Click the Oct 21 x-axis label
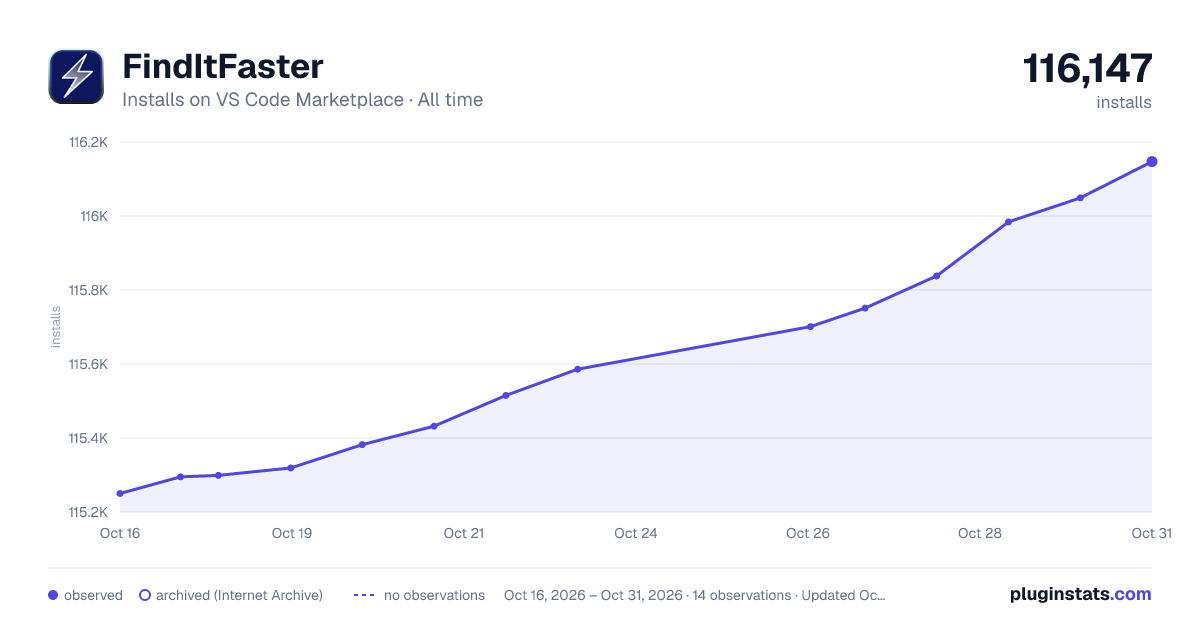Screen dimensions: 1200x630 [x=464, y=533]
